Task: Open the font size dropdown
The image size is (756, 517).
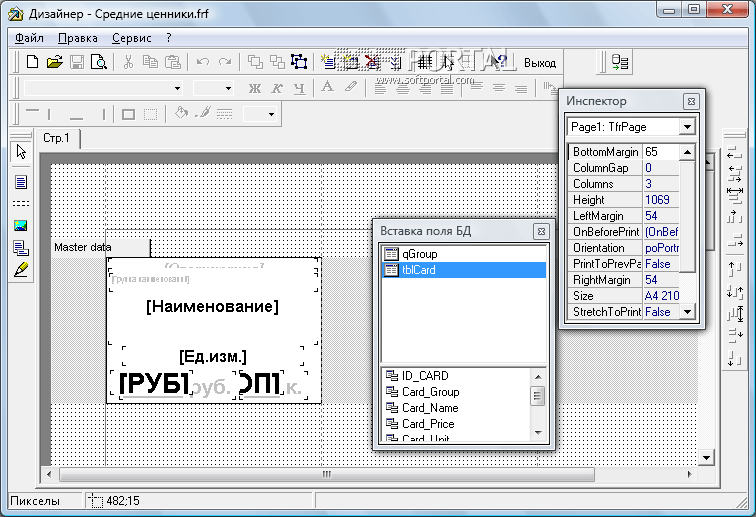Action: pos(228,88)
